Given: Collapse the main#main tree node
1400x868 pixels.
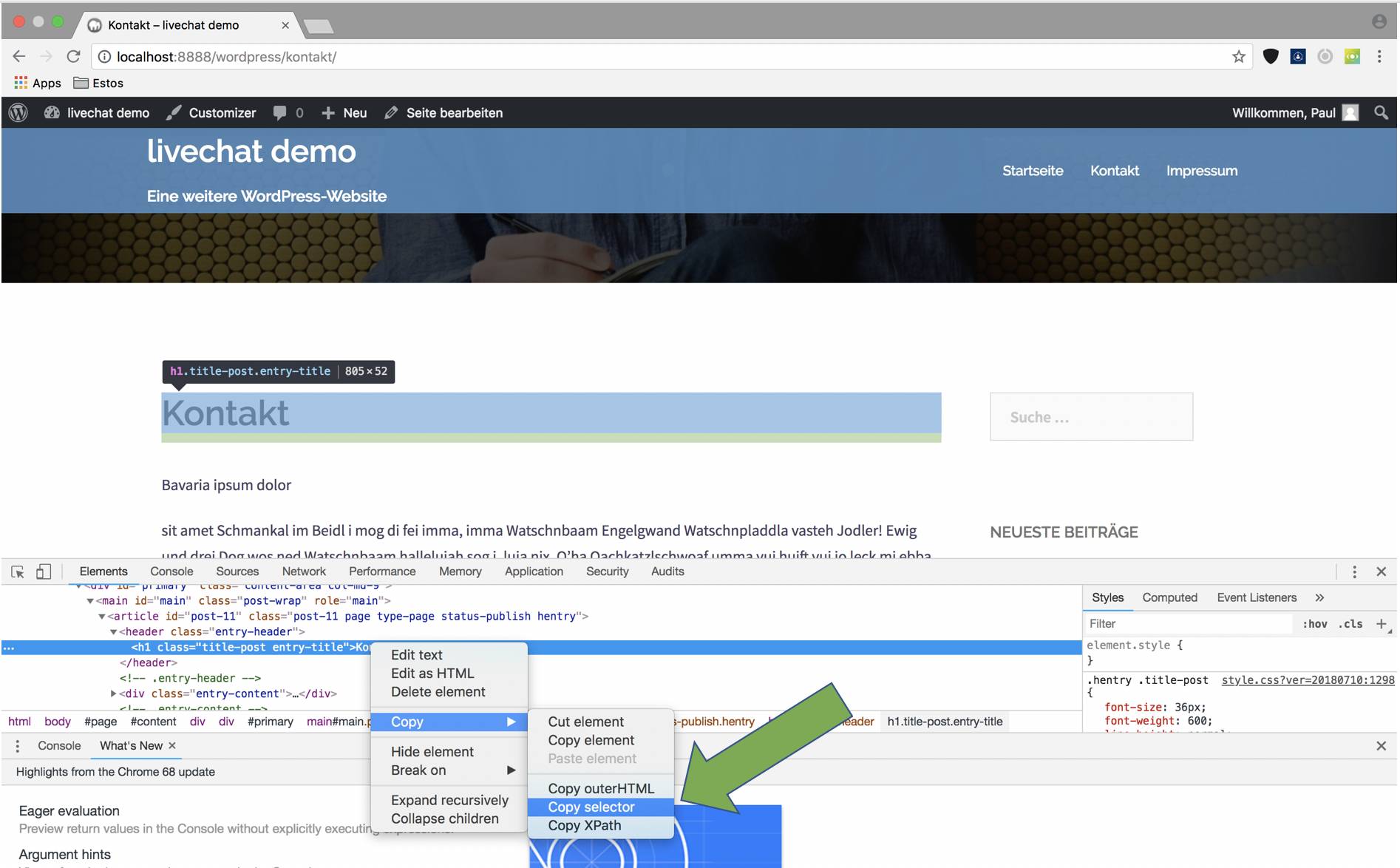Looking at the screenshot, I should pyautogui.click(x=90, y=601).
